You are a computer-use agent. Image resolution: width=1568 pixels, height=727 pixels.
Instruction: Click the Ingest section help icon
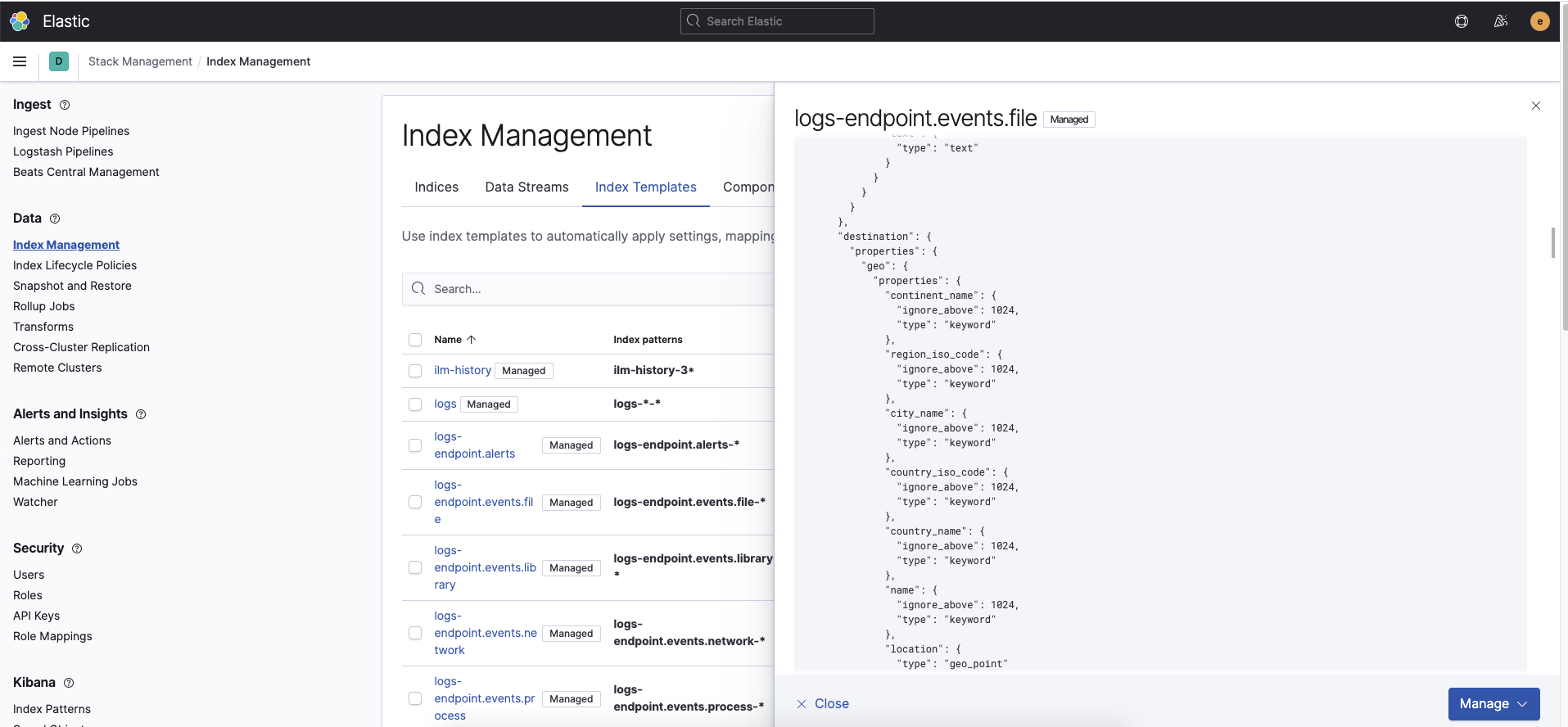[65, 105]
